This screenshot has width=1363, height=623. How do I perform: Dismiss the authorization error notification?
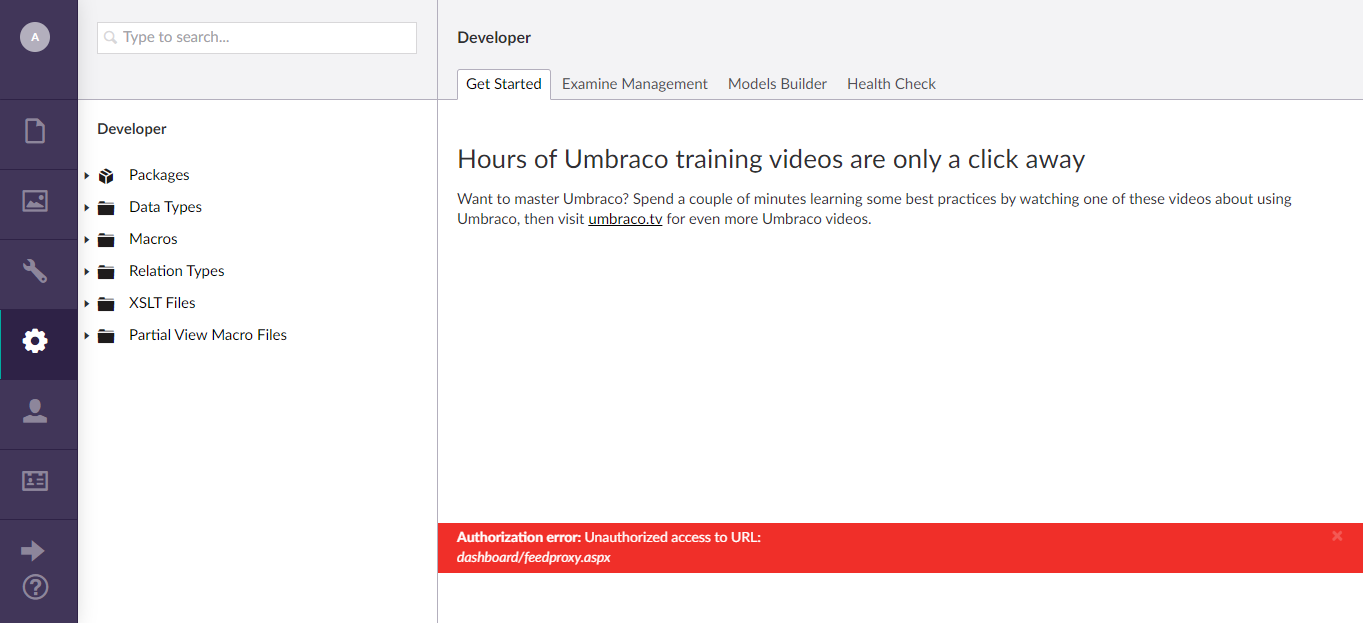[x=1337, y=536]
